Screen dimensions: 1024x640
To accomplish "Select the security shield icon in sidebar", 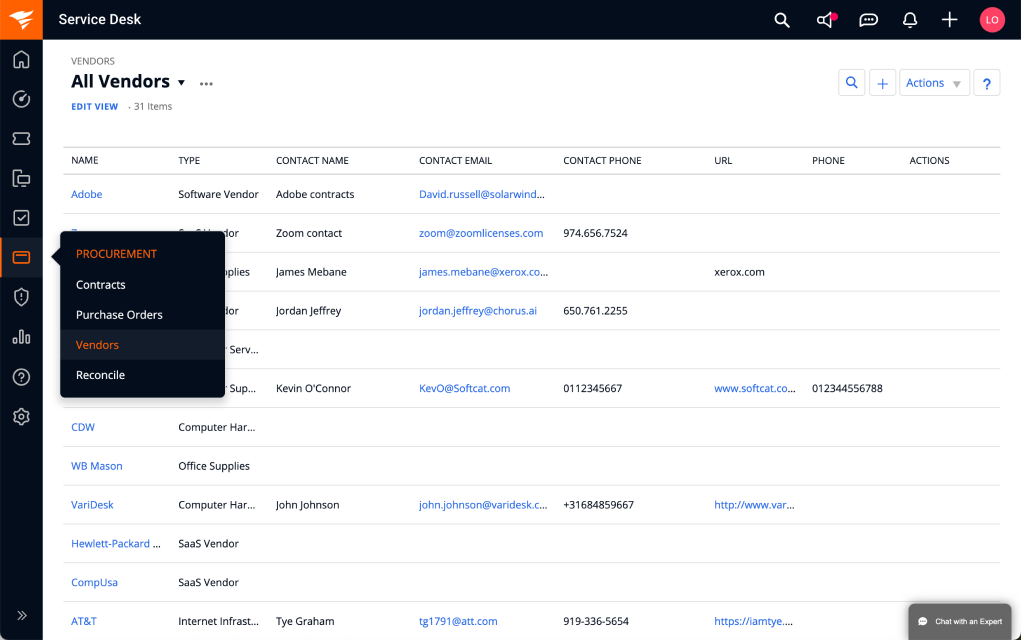I will coord(21,297).
